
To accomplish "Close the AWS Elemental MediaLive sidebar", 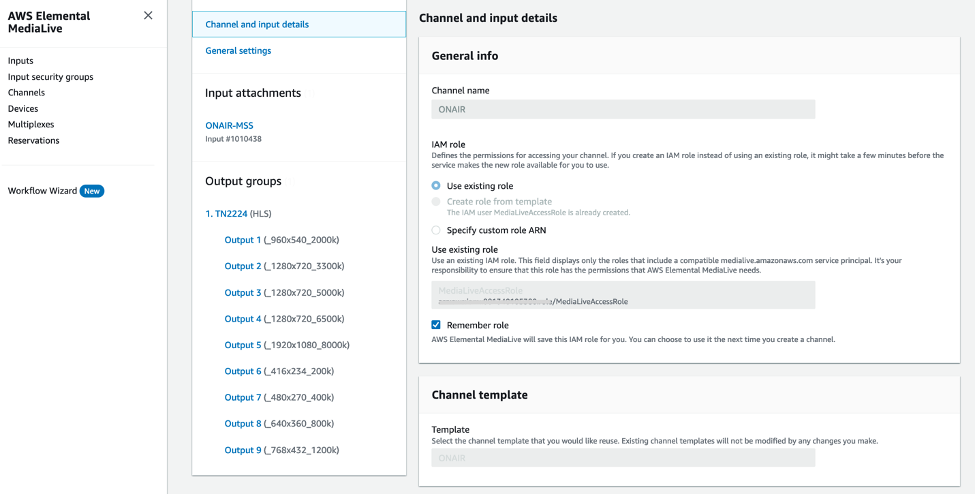I will (x=148, y=16).
